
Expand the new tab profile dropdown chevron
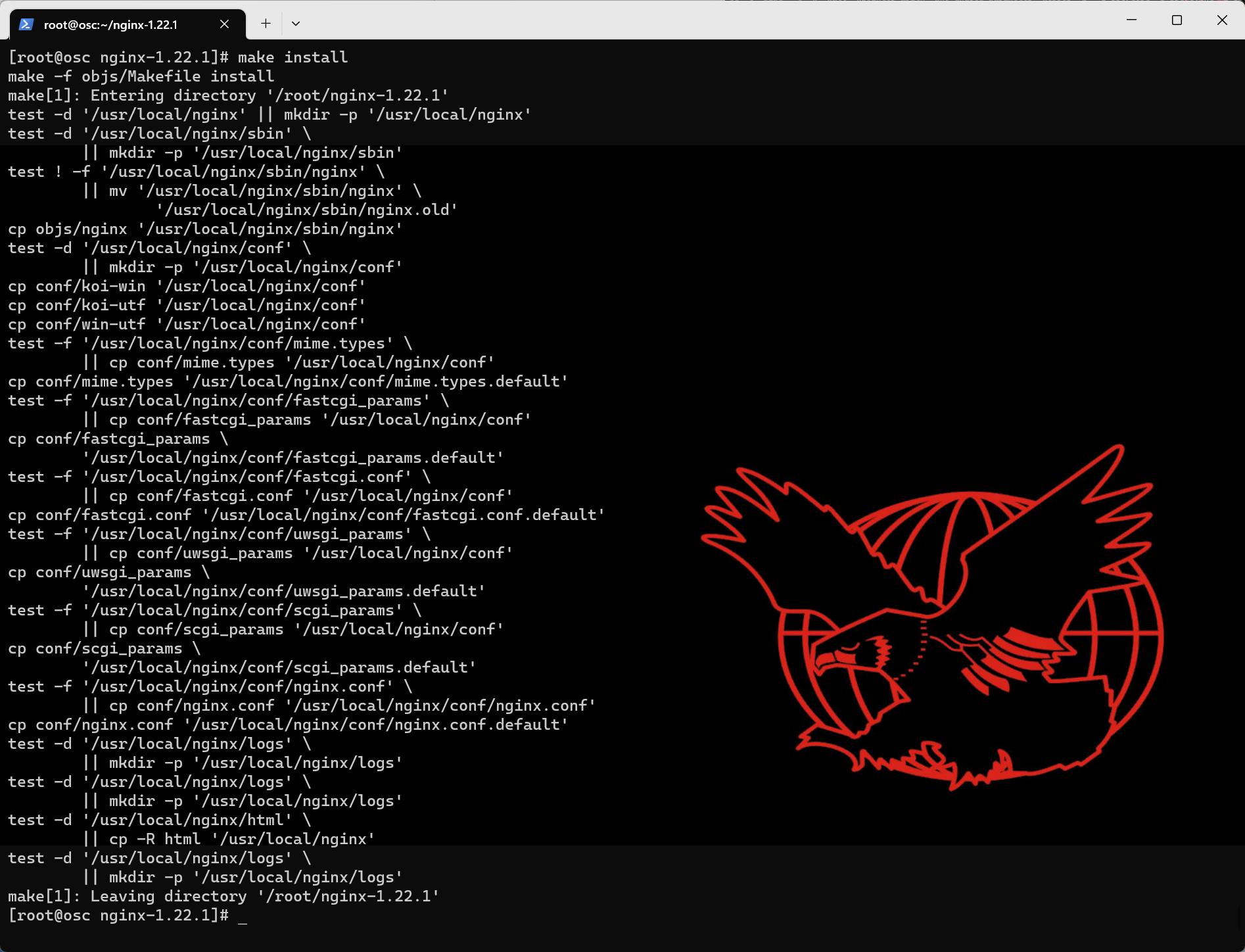(x=296, y=24)
